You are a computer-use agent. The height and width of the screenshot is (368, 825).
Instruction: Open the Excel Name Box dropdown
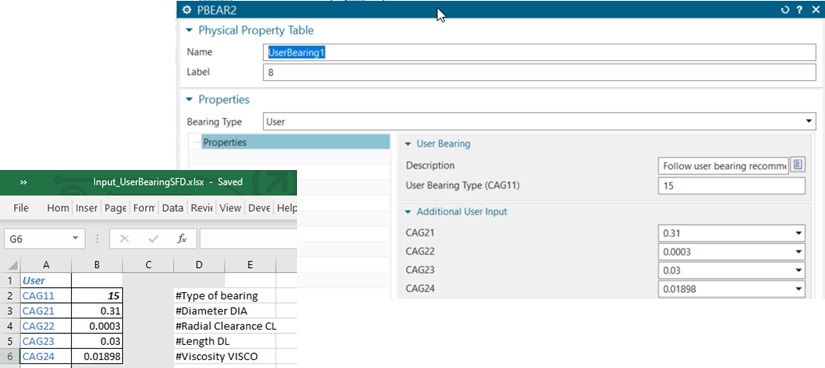[76, 238]
